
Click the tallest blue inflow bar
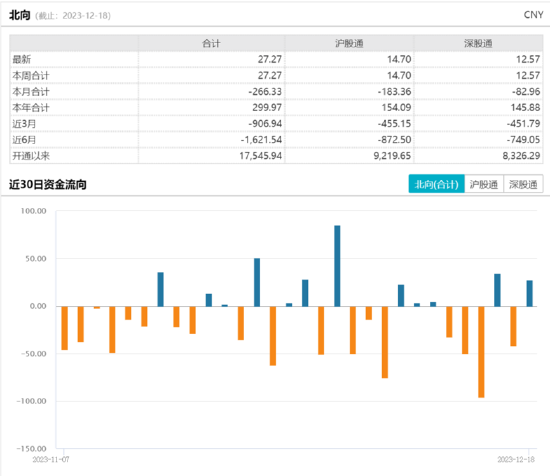337,266
